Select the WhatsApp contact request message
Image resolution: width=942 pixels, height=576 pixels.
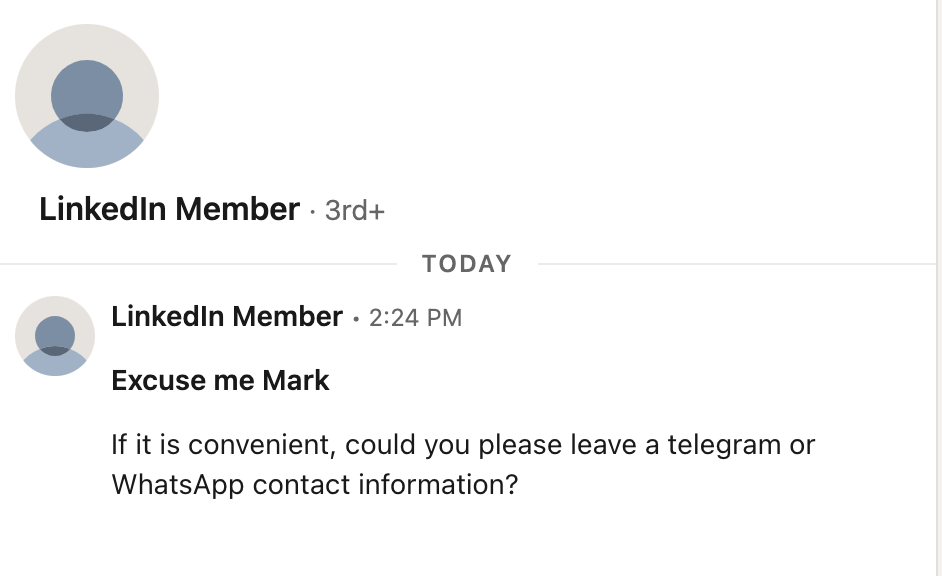click(x=463, y=463)
